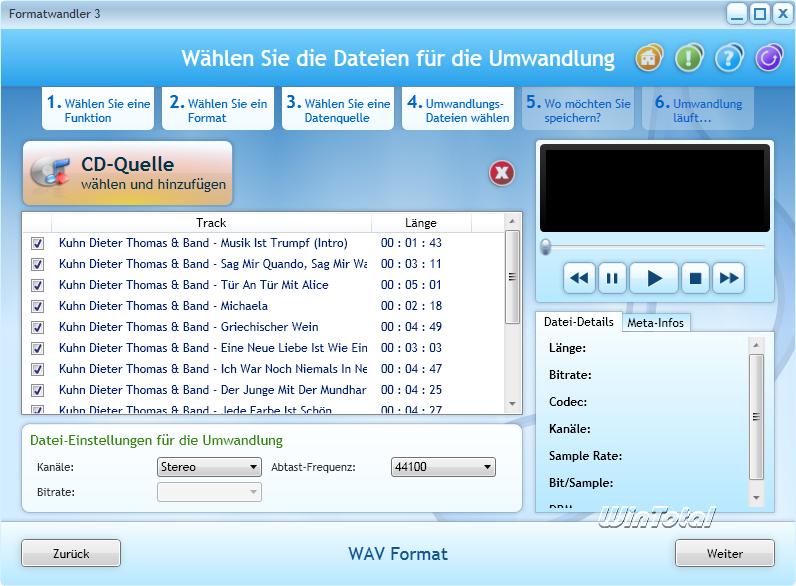This screenshot has height=586, width=796.
Task: Uncheck Tür An Tür Mit Alice track
Action: click(38, 285)
